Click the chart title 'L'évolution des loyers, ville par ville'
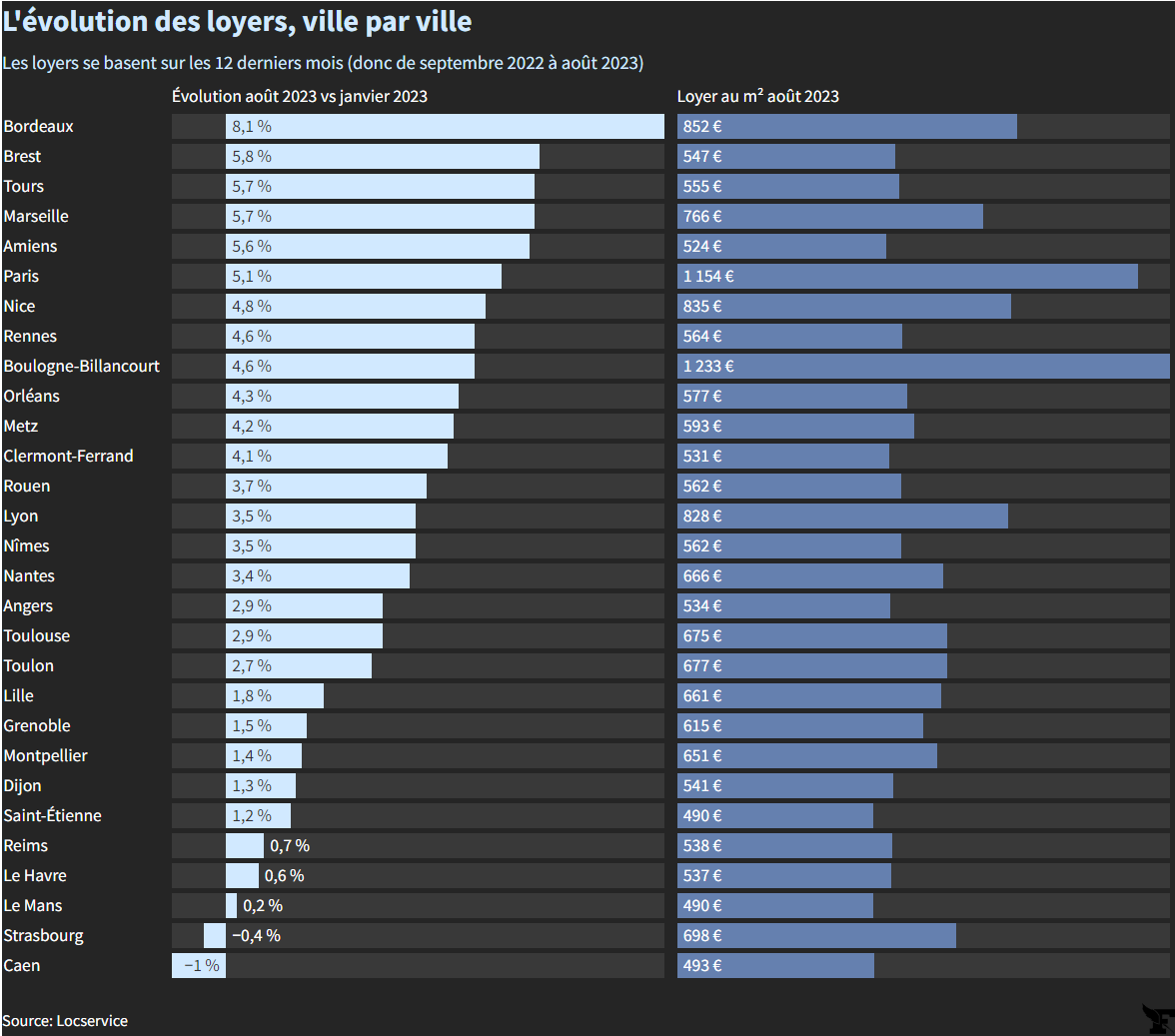The height and width of the screenshot is (1036, 1175). (237, 21)
